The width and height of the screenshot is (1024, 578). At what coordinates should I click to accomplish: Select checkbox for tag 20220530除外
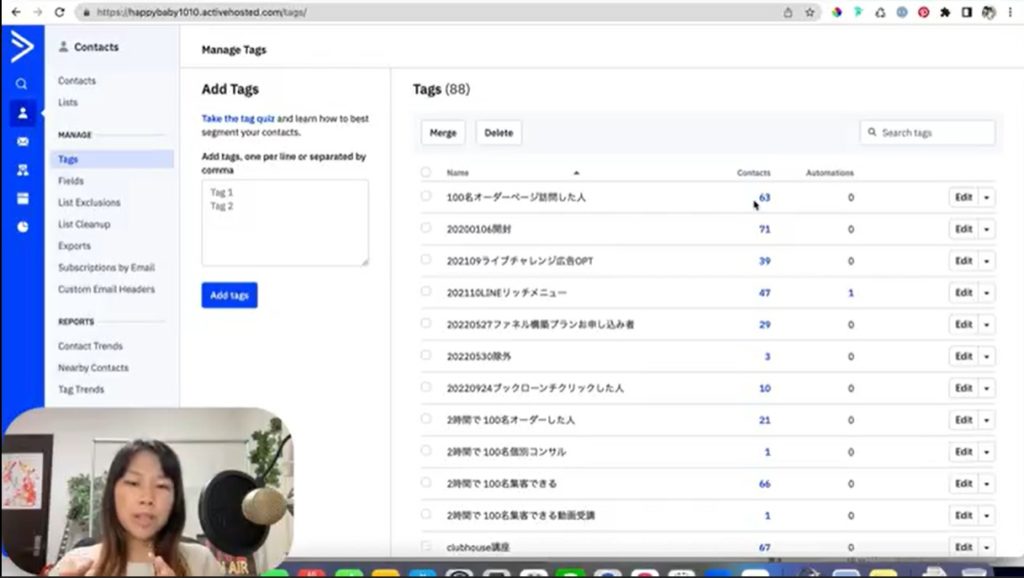[x=426, y=355]
